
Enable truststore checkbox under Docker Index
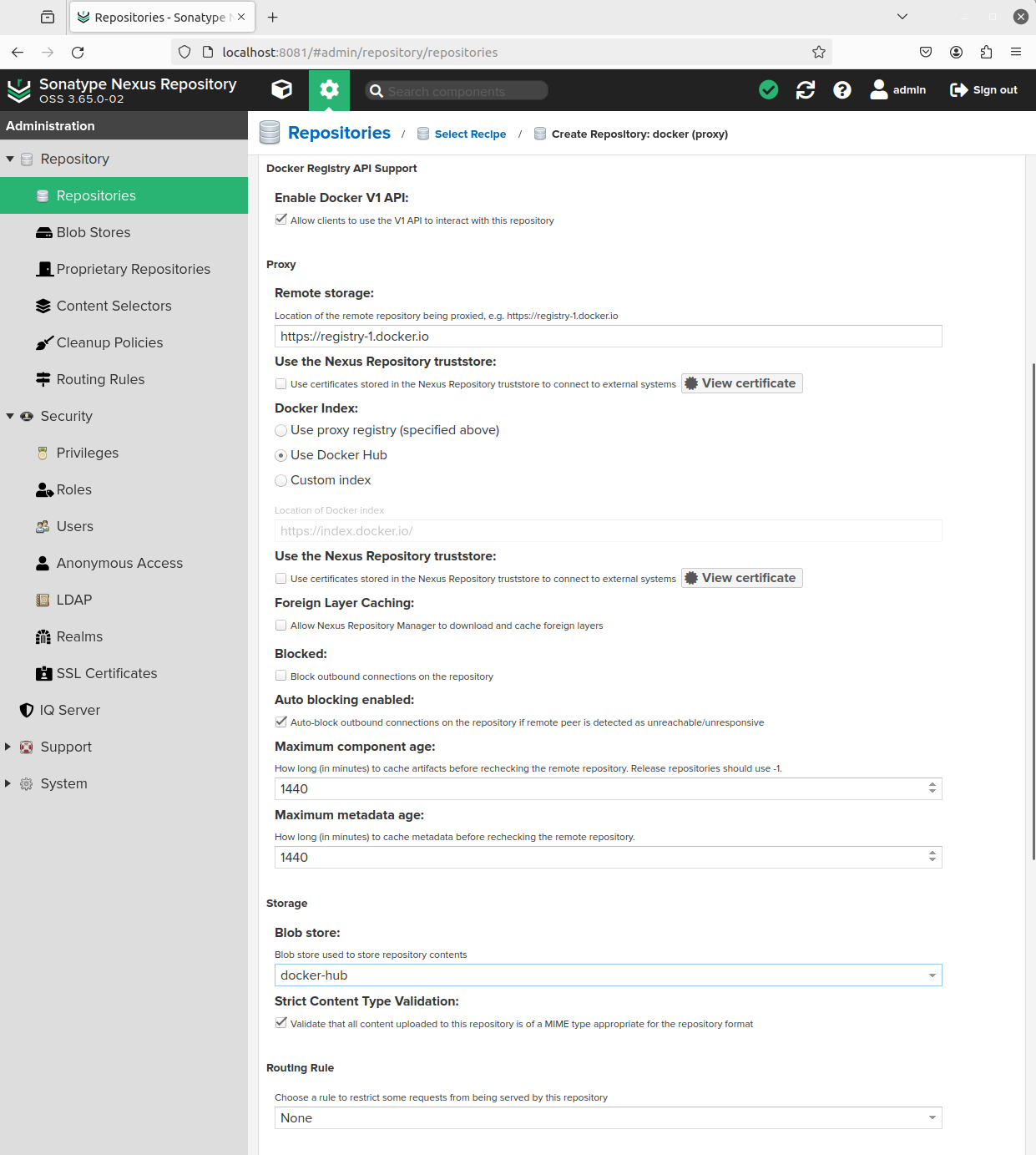pyautogui.click(x=281, y=578)
